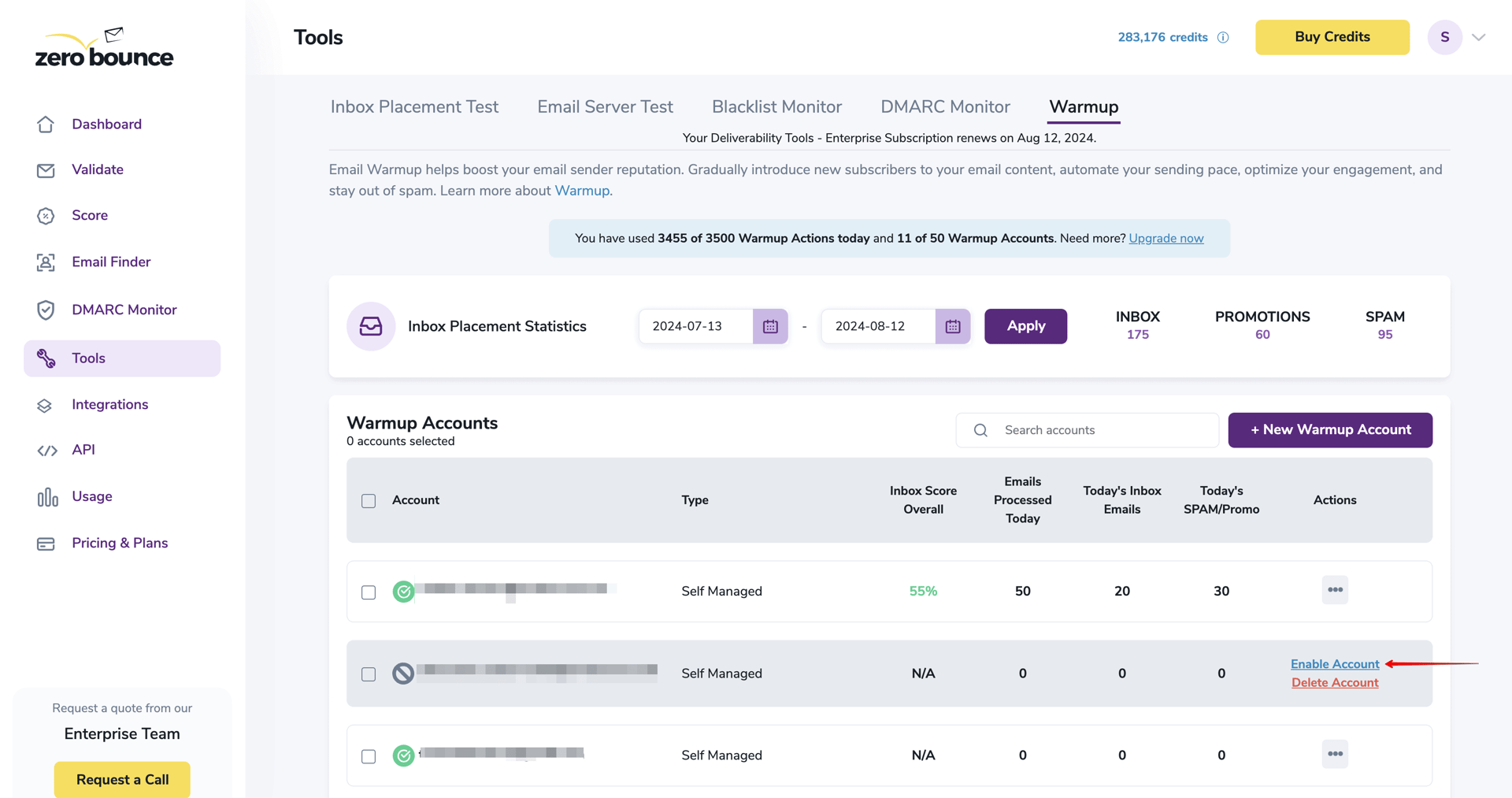Viewport: 1512px width, 798px height.
Task: Open the DMARC Monitor tab
Action: (x=944, y=106)
